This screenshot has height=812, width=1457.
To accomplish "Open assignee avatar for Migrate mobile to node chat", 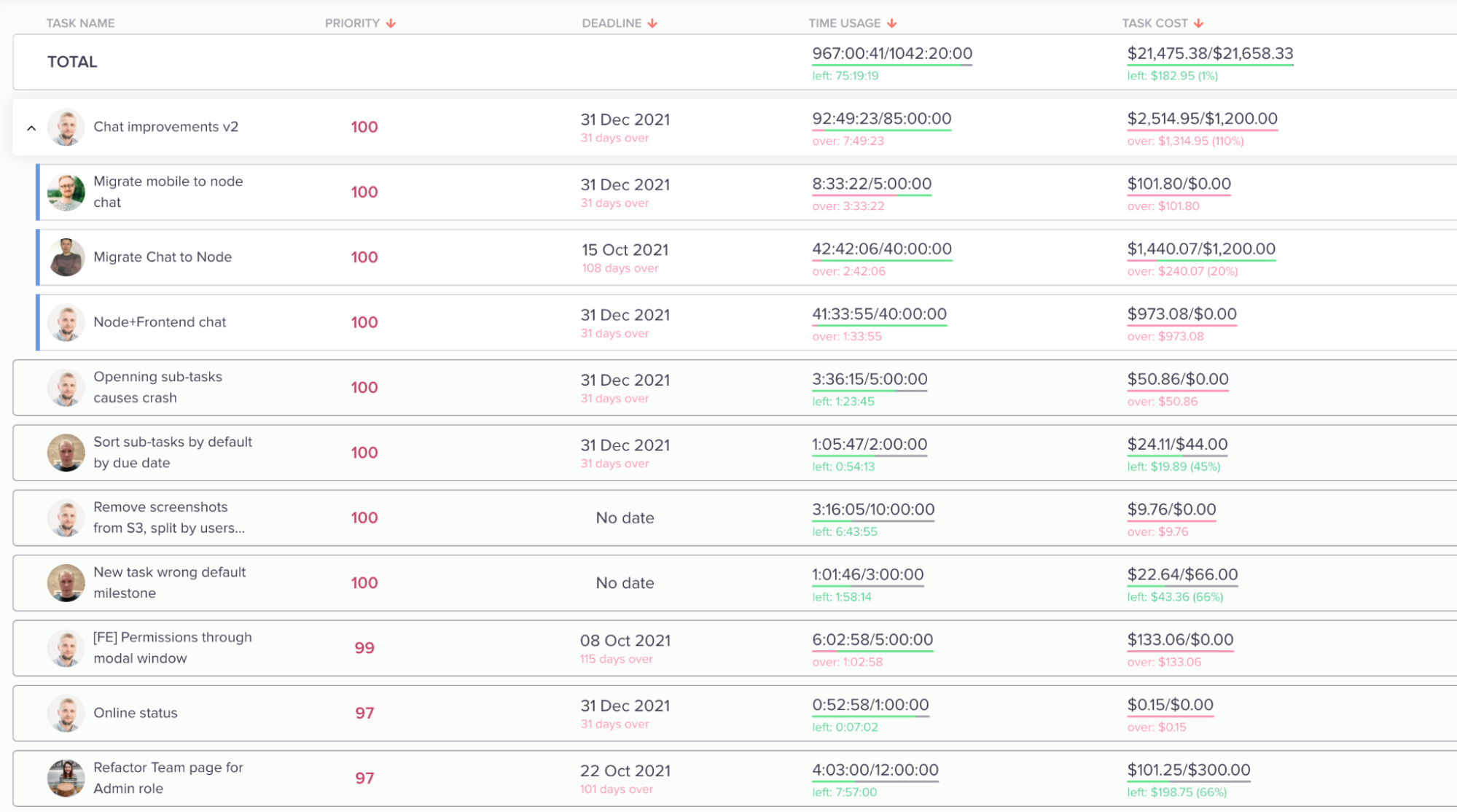I will click(x=66, y=192).
